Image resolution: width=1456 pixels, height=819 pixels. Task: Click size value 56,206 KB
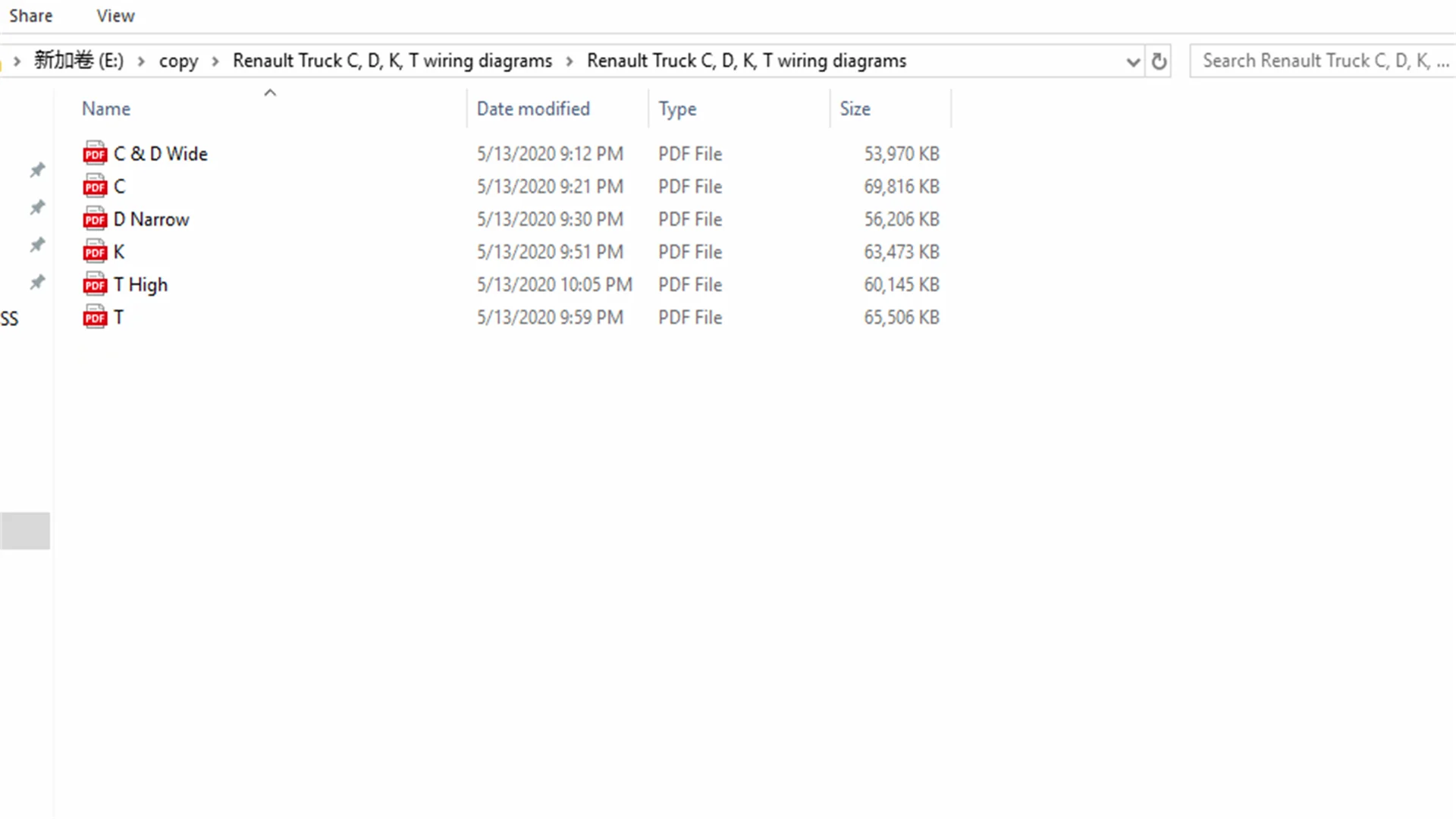pyautogui.click(x=902, y=218)
